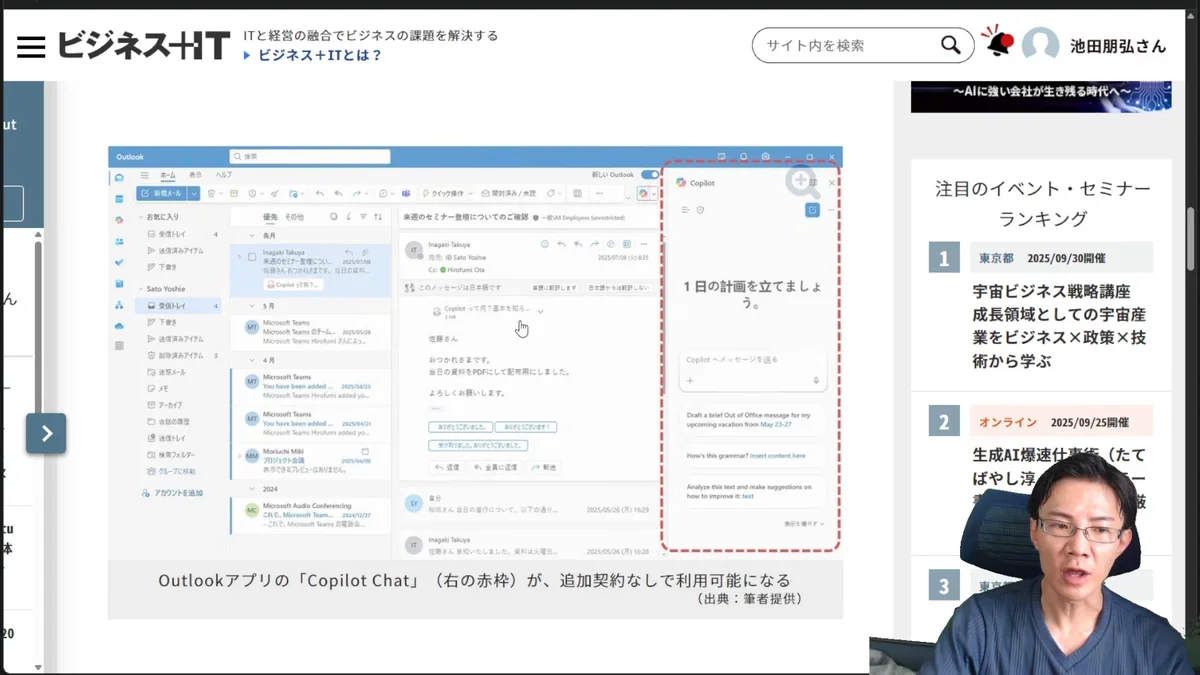Click the Teams icon in the Outlook ribbon
This screenshot has width=1200, height=675.
tap(406, 193)
